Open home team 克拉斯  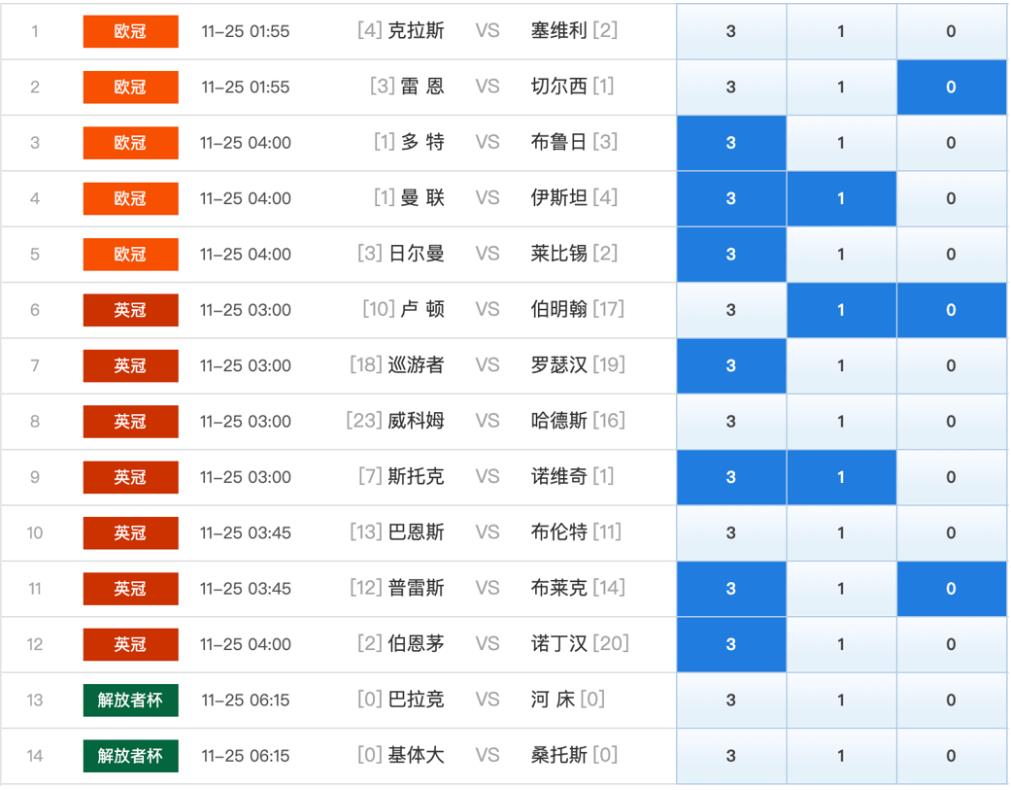click(x=416, y=30)
